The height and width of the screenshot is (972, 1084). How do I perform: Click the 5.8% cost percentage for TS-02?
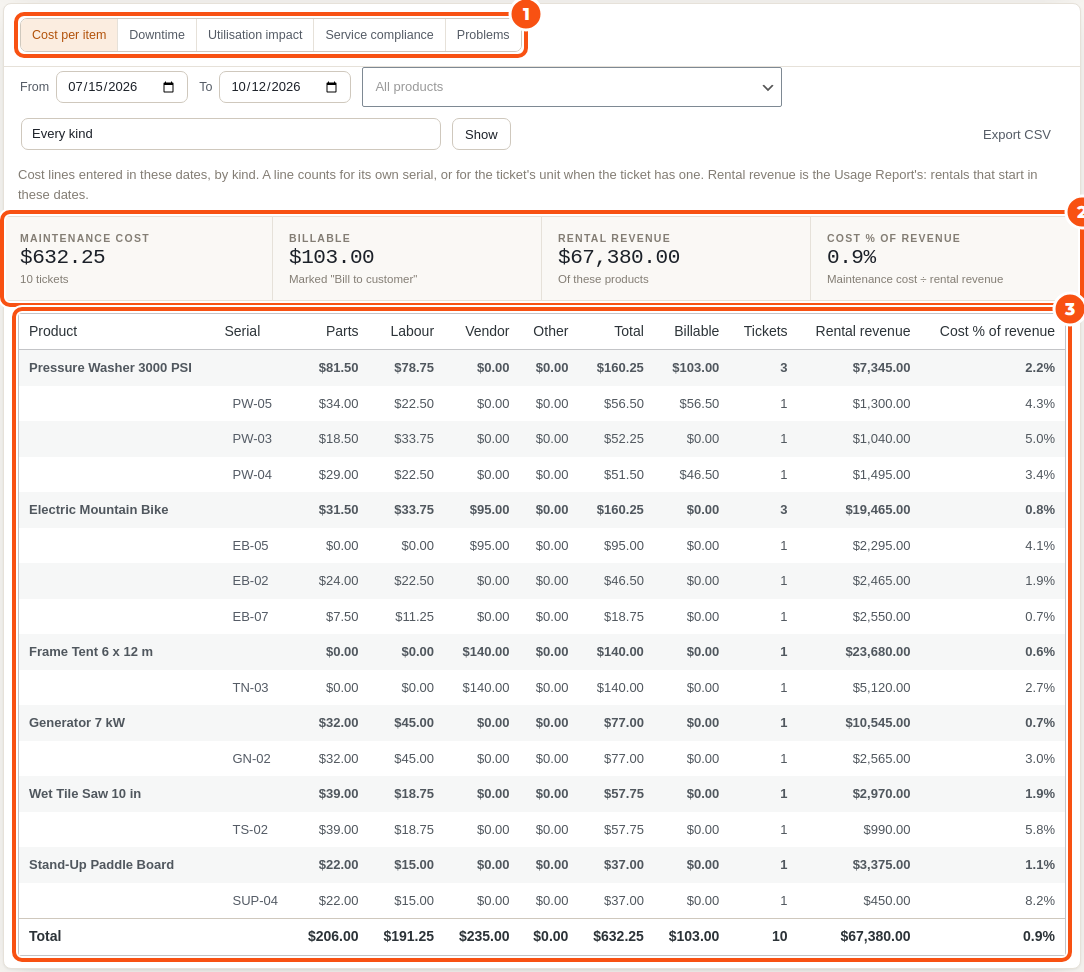point(1040,830)
